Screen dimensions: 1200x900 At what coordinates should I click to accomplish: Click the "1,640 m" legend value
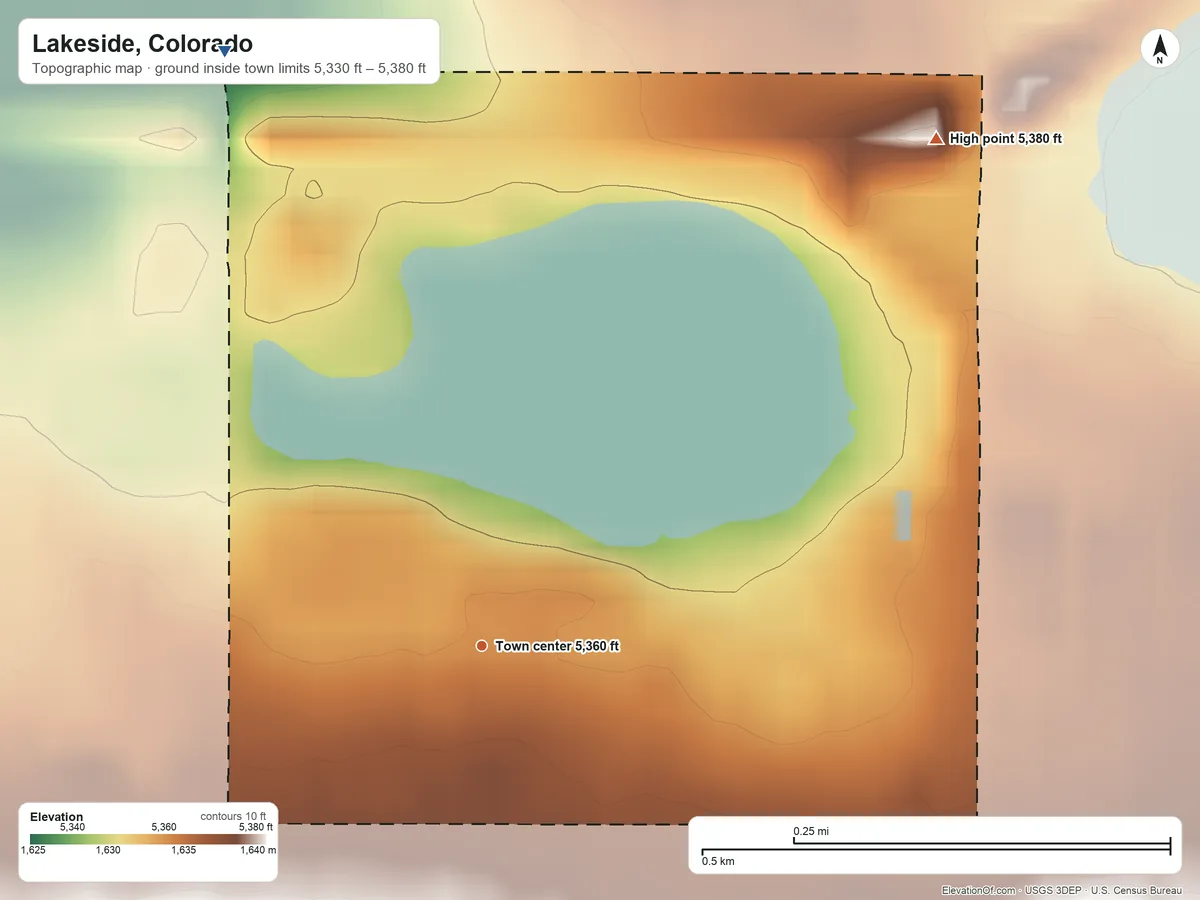(x=258, y=851)
